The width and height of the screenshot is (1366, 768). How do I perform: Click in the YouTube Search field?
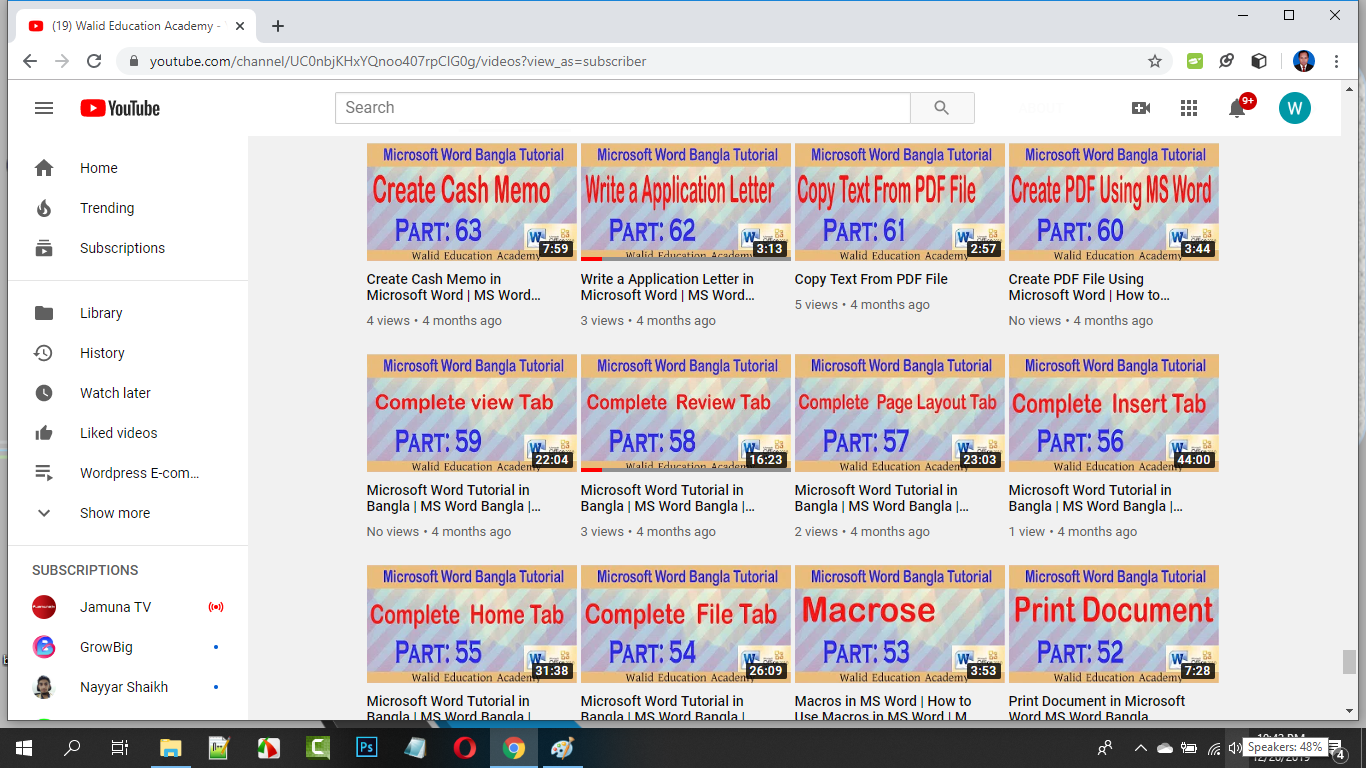(622, 108)
